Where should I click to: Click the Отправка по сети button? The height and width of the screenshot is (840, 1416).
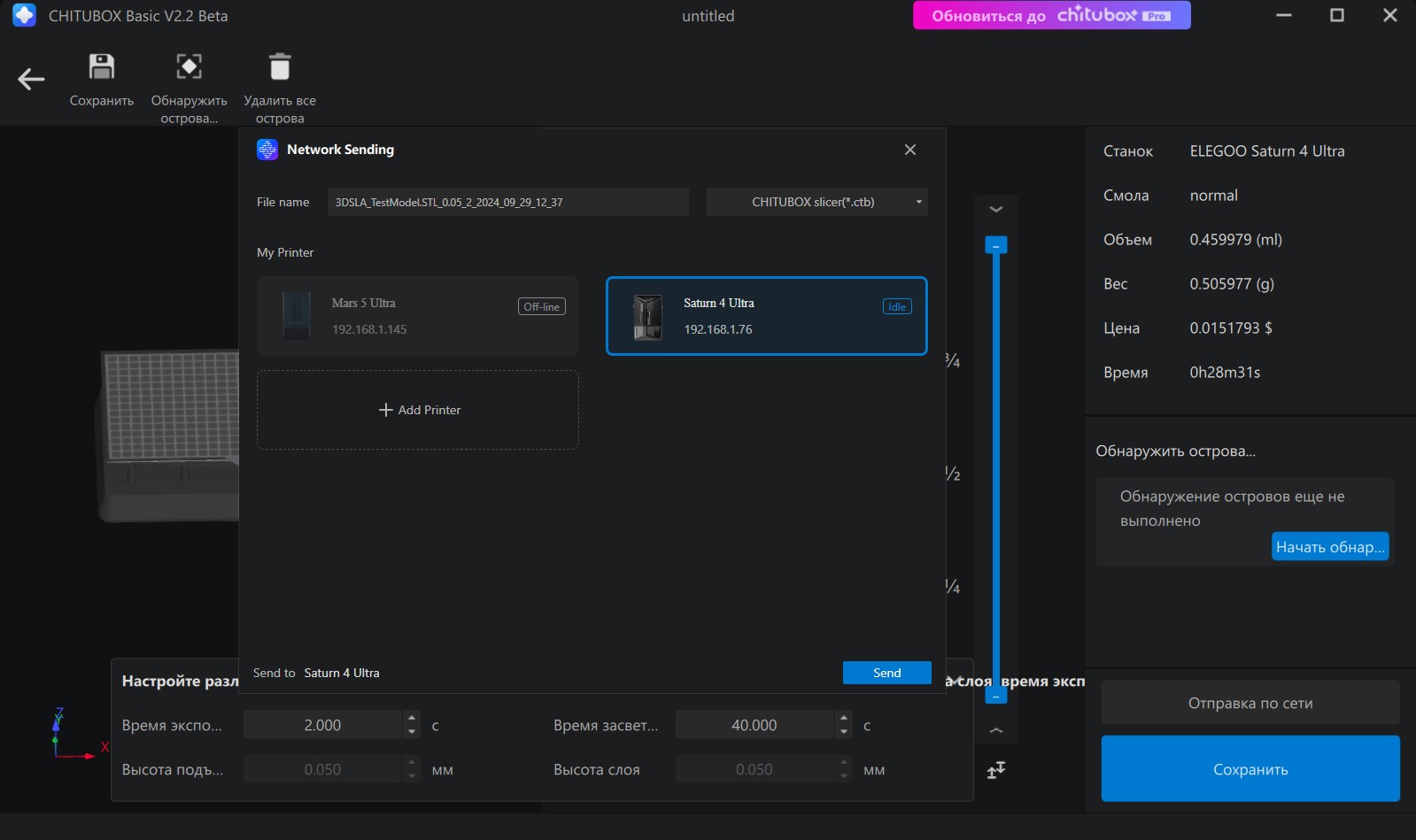(x=1250, y=703)
